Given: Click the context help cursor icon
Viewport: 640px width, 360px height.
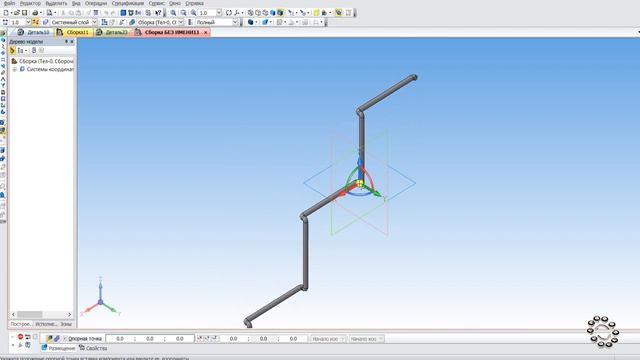Looking at the screenshot, I should point(158,13).
